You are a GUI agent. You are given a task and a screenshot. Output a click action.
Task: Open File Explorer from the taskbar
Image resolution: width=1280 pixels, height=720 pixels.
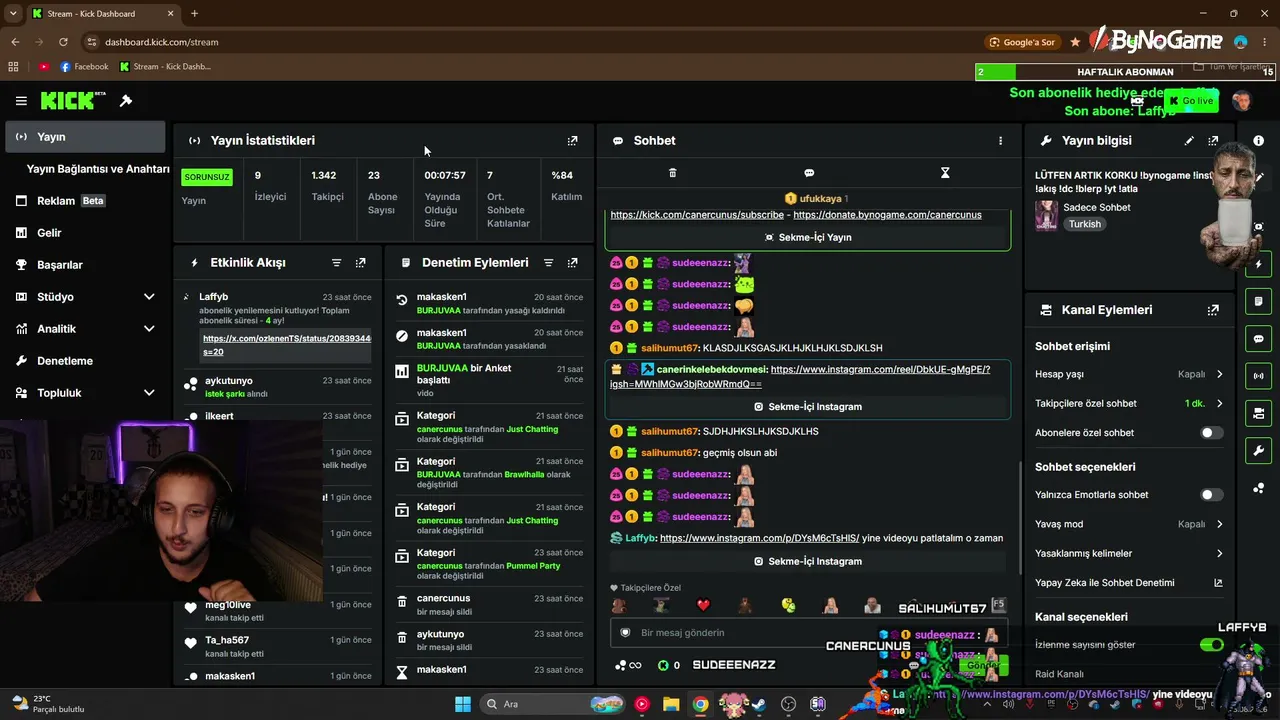[x=671, y=704]
